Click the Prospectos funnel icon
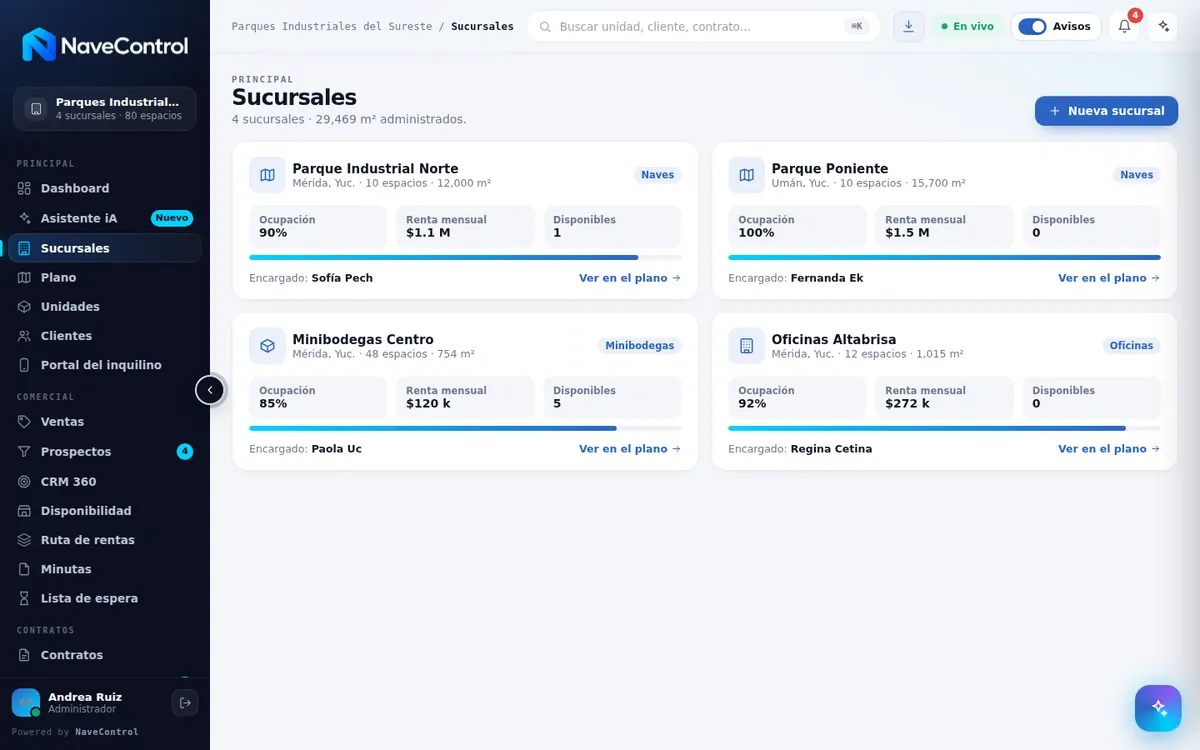 (x=25, y=452)
